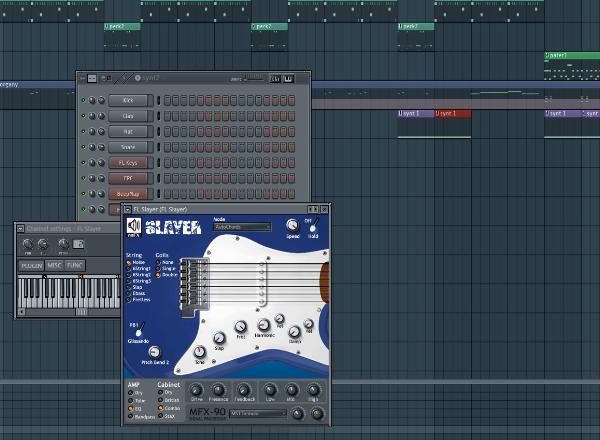Toggle the last step of Hat row
The height and width of the screenshot is (440, 600).
point(292,132)
